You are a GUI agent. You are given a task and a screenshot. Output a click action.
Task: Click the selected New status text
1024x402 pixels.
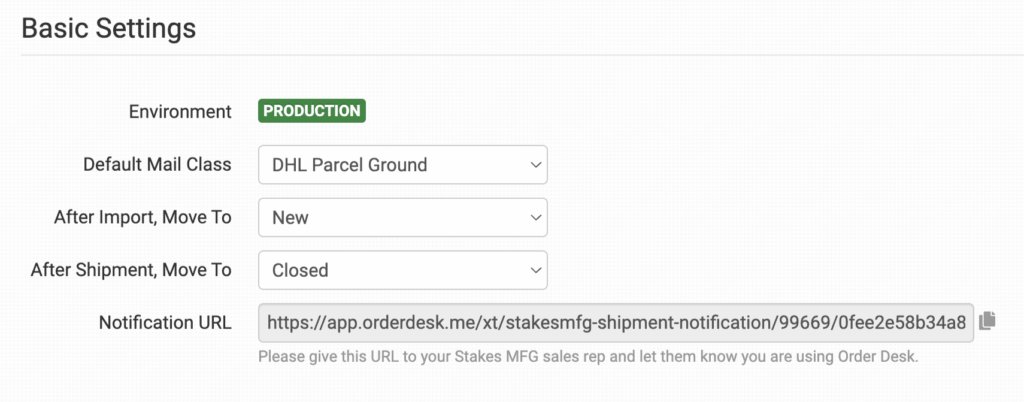coord(291,217)
